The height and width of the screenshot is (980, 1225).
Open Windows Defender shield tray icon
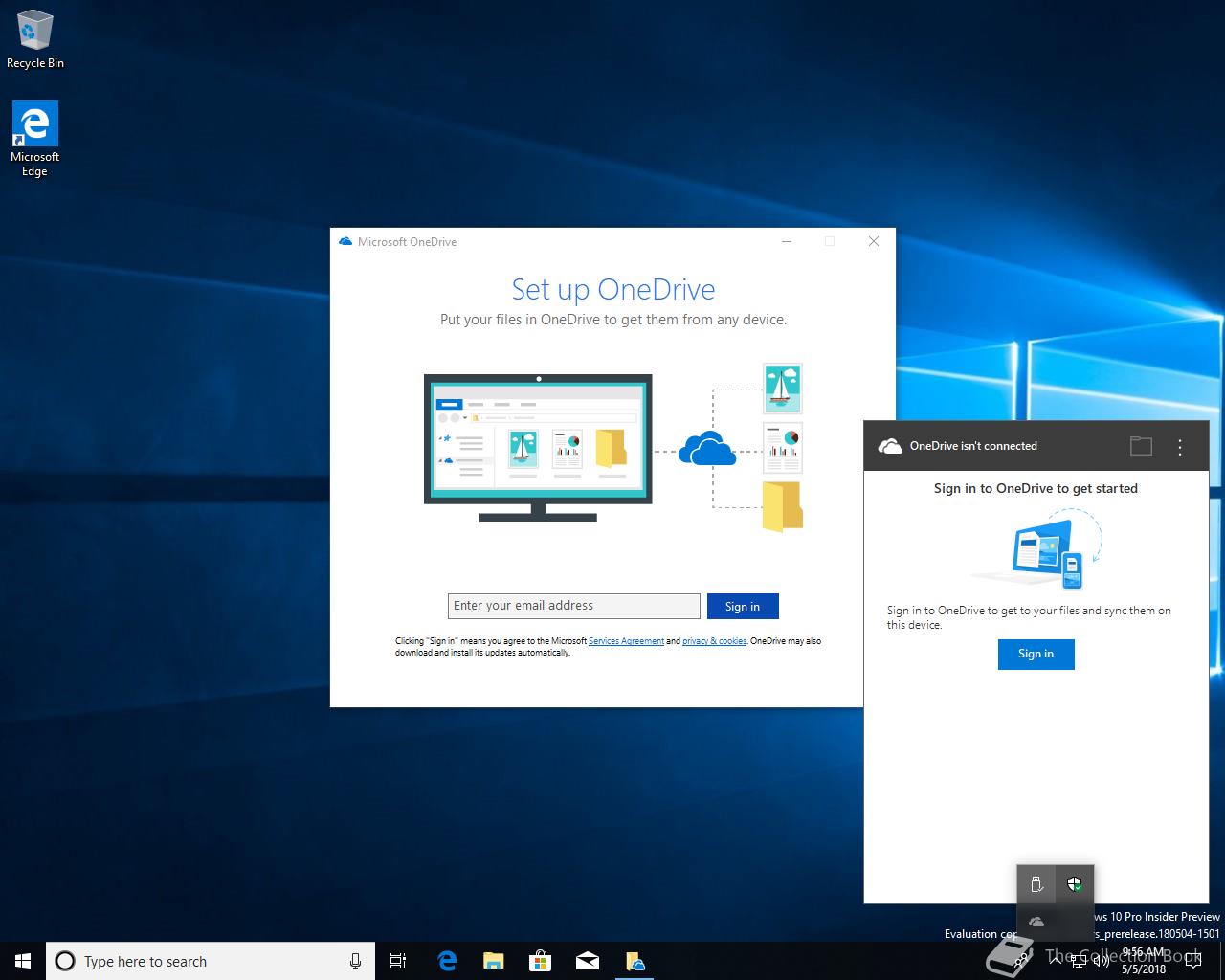(x=1075, y=884)
